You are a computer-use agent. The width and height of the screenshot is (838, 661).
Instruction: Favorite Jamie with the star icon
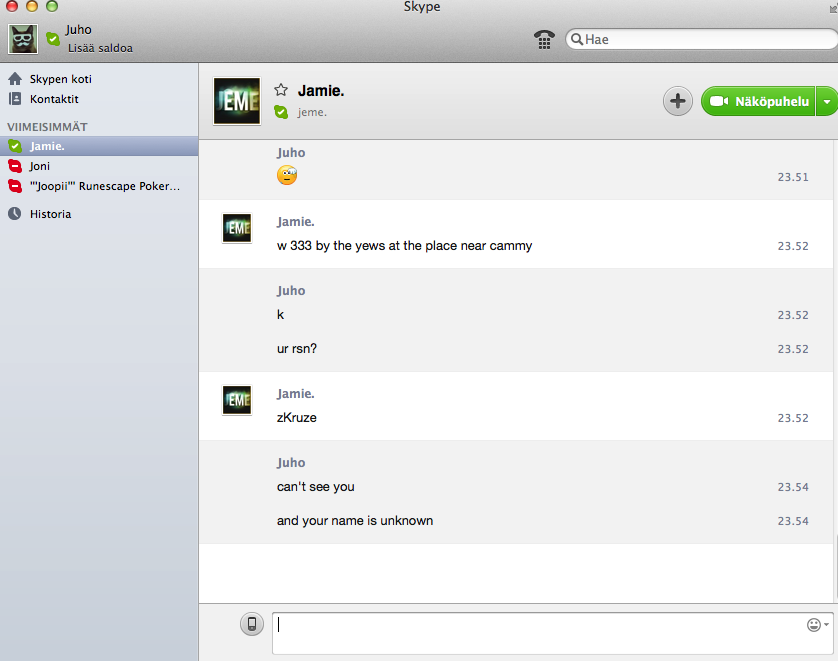click(x=281, y=90)
